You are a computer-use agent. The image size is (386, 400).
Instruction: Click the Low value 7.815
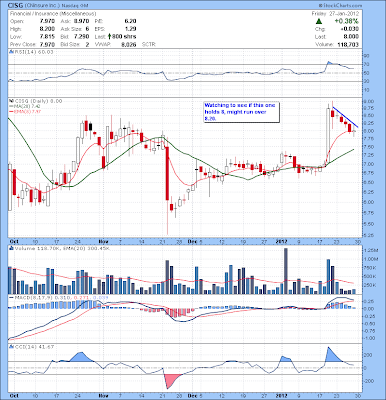coord(47,36)
